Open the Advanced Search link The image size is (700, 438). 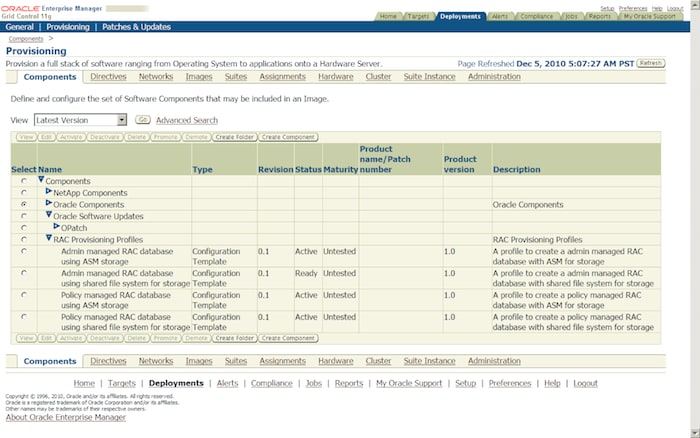coord(187,120)
